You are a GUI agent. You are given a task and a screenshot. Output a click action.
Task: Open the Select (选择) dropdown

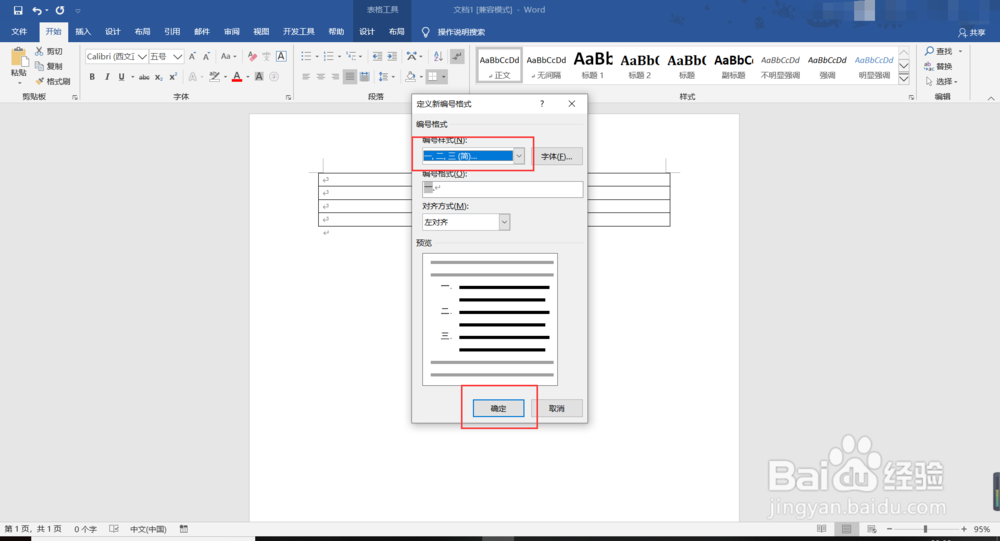[x=941, y=81]
